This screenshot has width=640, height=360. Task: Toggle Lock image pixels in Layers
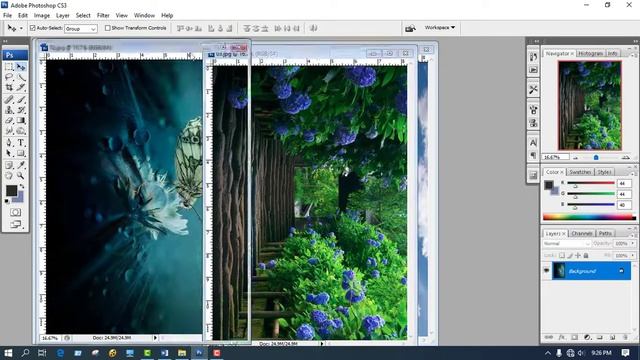coord(570,256)
